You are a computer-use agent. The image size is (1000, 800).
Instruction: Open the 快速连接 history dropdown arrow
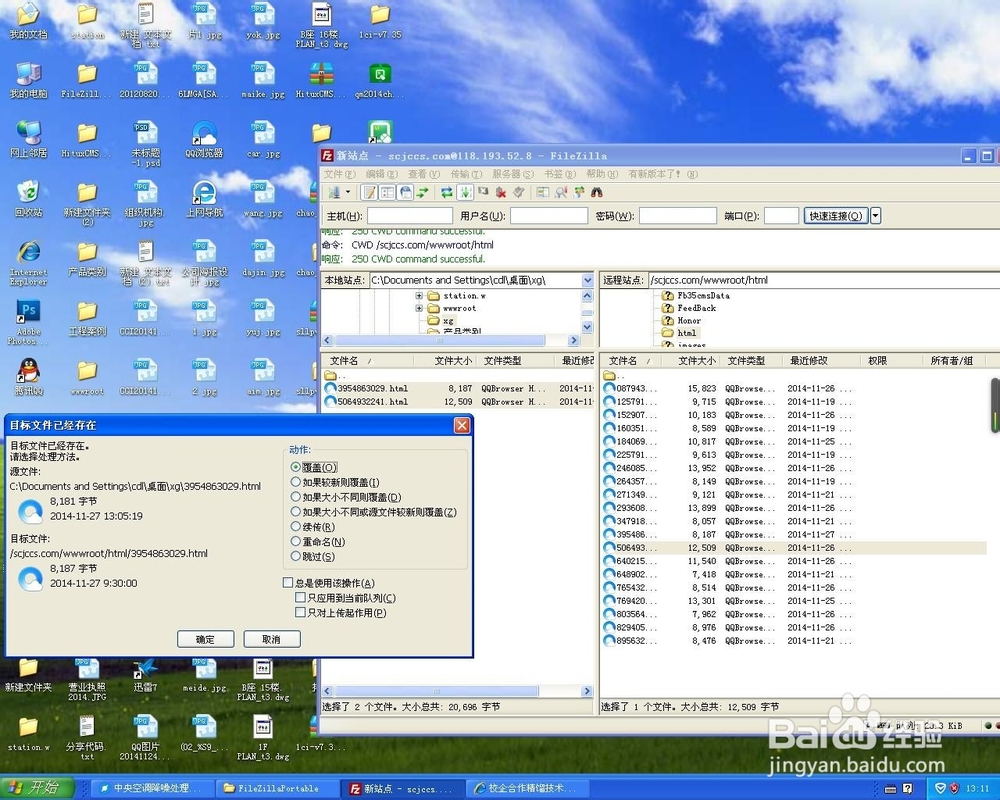[x=876, y=216]
